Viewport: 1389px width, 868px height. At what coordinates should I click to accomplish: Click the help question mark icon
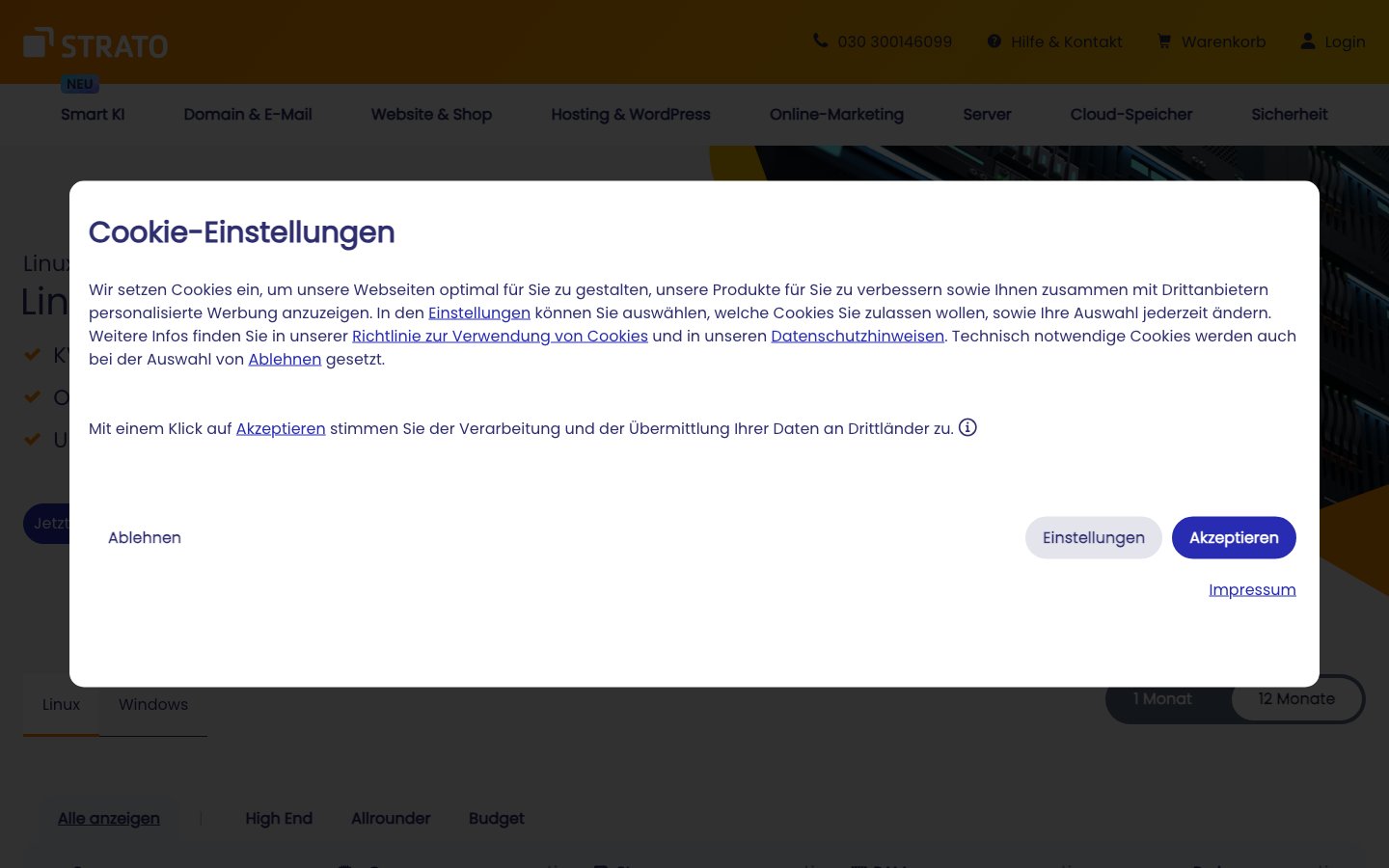coord(994,41)
